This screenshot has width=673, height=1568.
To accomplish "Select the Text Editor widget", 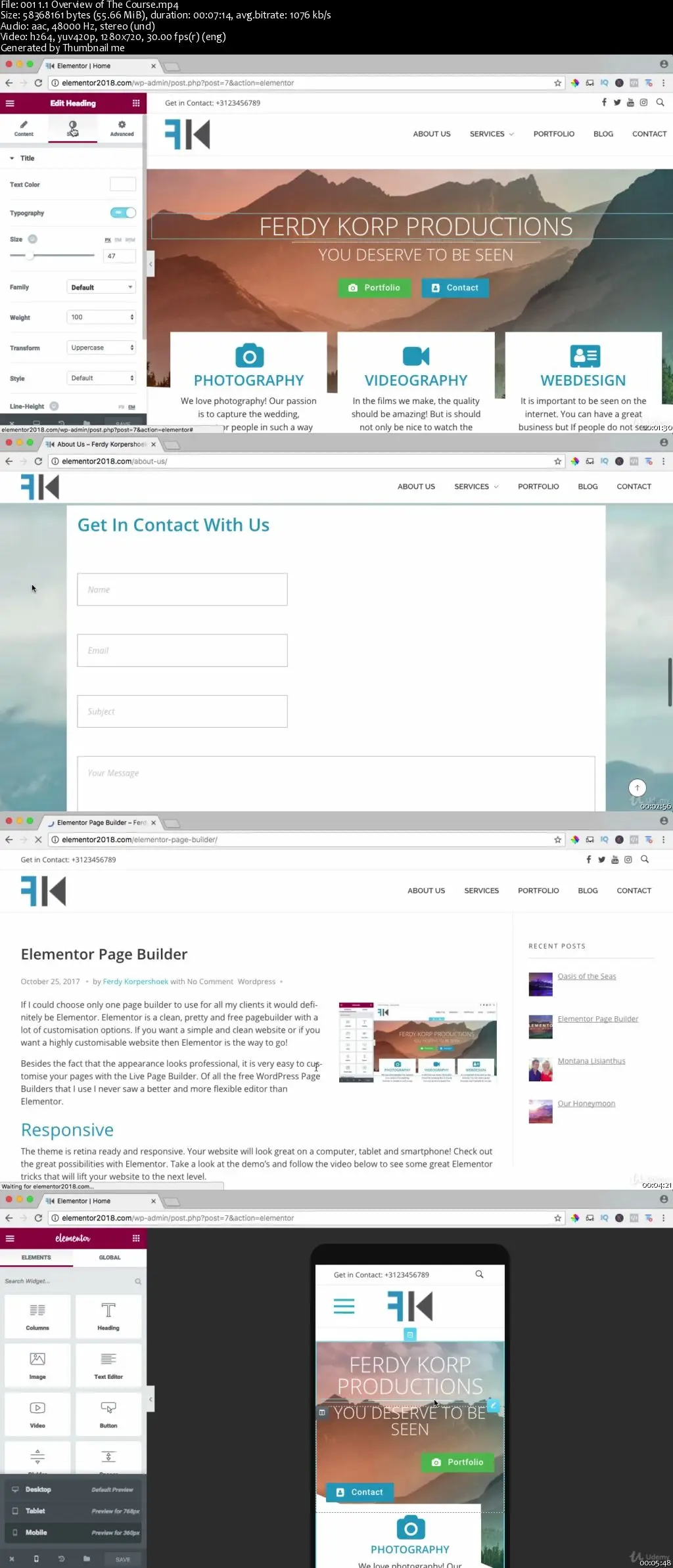I will pyautogui.click(x=108, y=1366).
